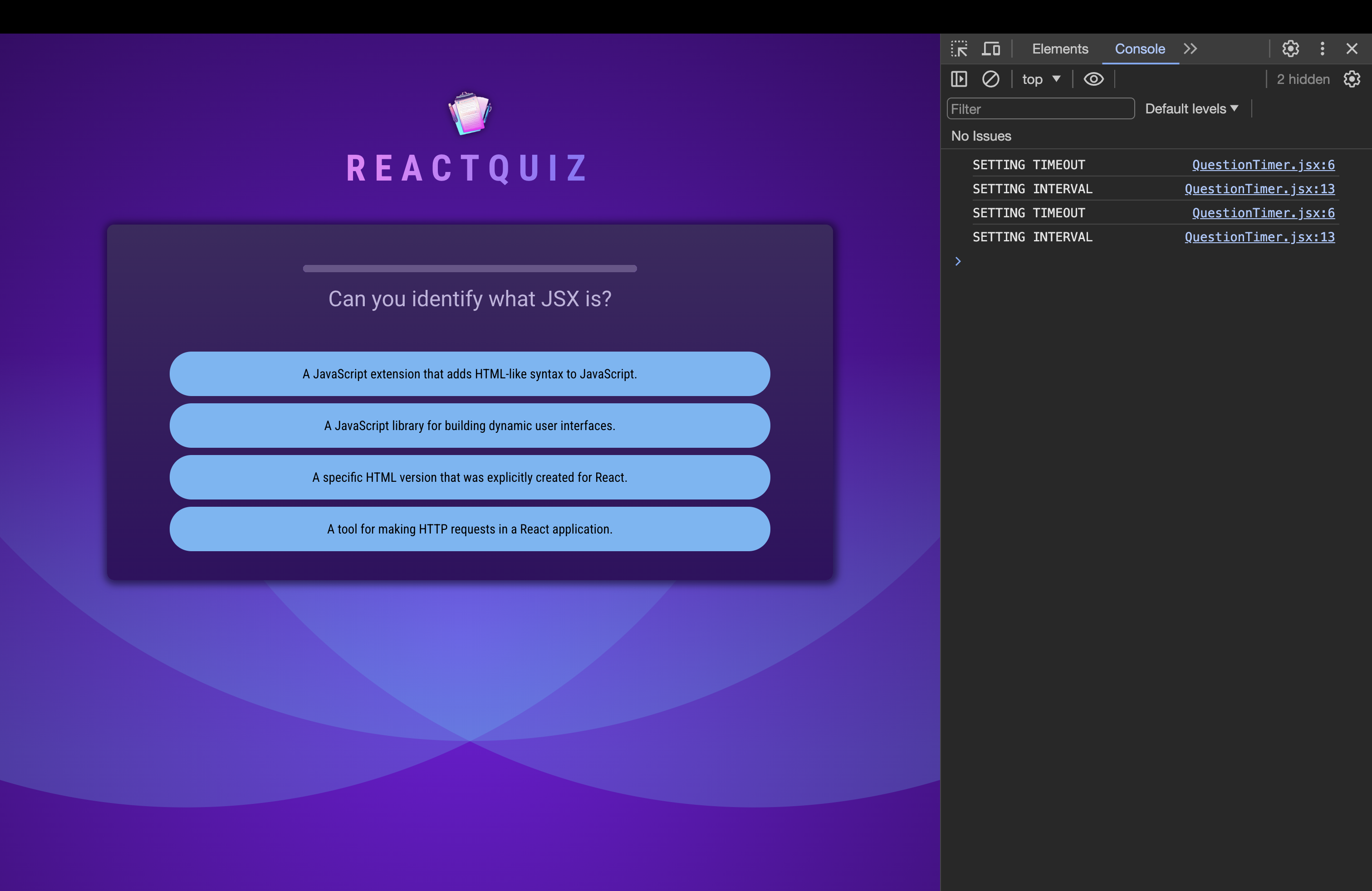This screenshot has width=1372, height=891.
Task: Select the Console tab
Action: 1139,49
